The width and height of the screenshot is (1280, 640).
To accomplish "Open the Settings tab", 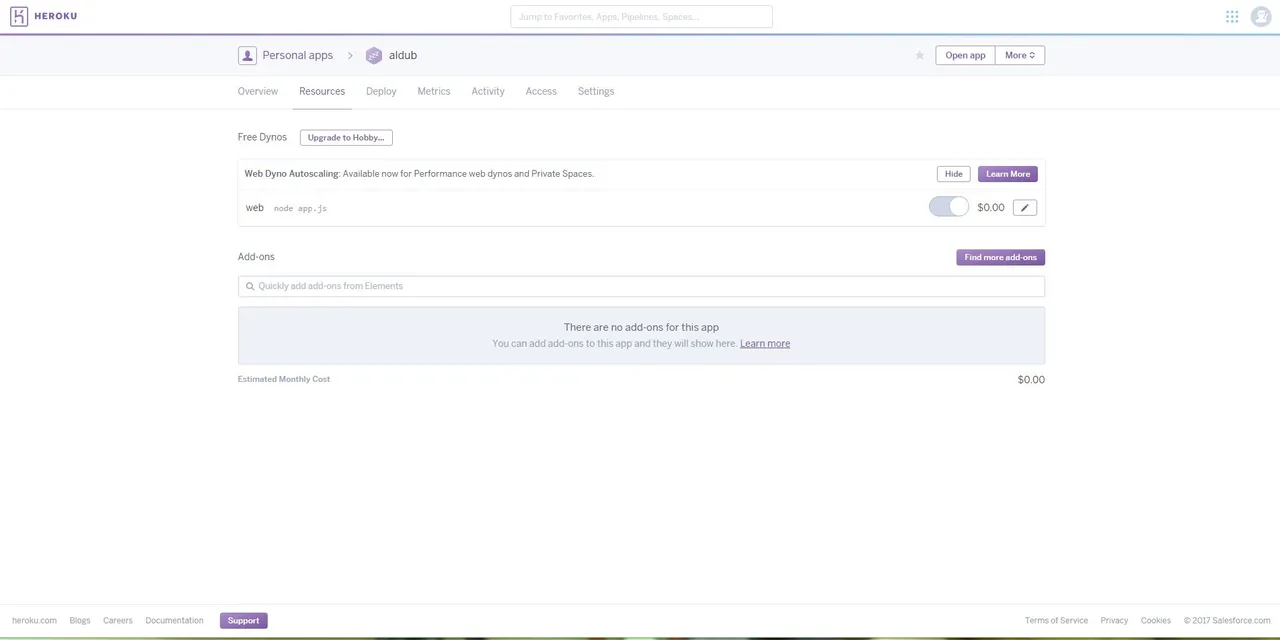I will pos(596,91).
